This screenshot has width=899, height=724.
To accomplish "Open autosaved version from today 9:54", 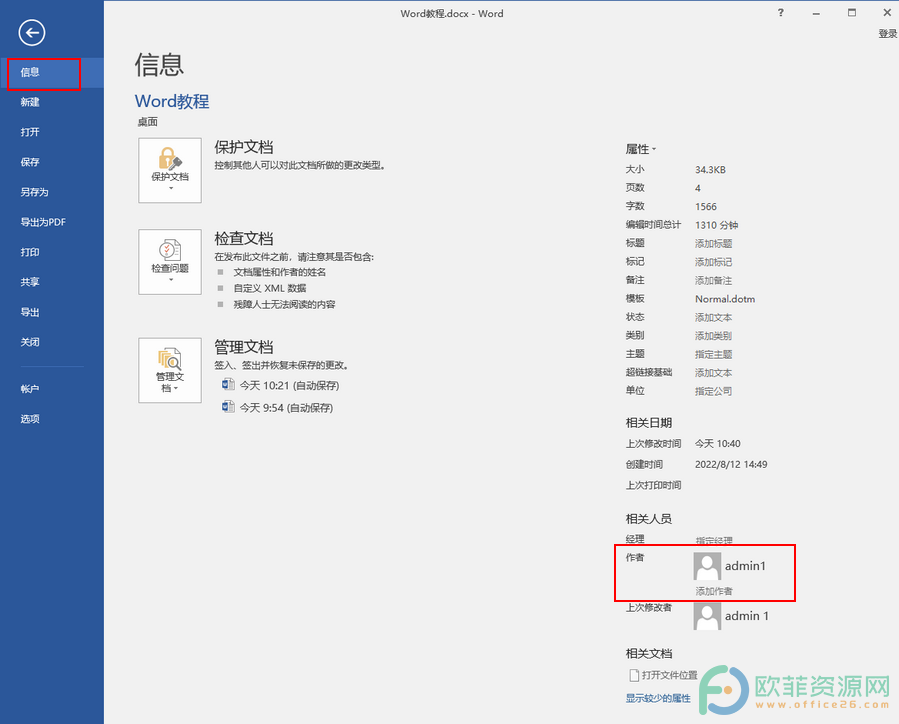I will [x=277, y=408].
